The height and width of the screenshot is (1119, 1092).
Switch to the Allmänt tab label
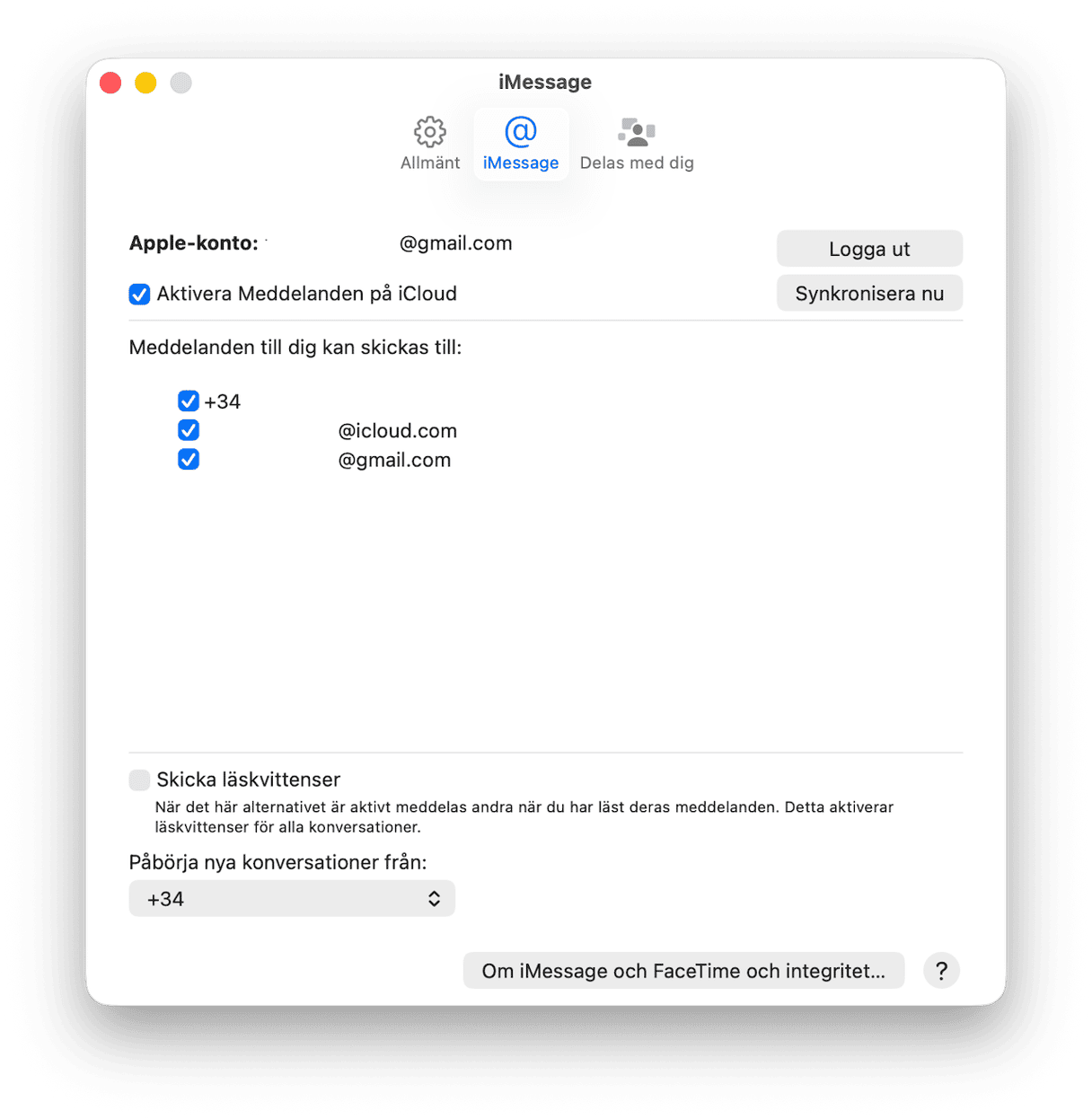[430, 163]
